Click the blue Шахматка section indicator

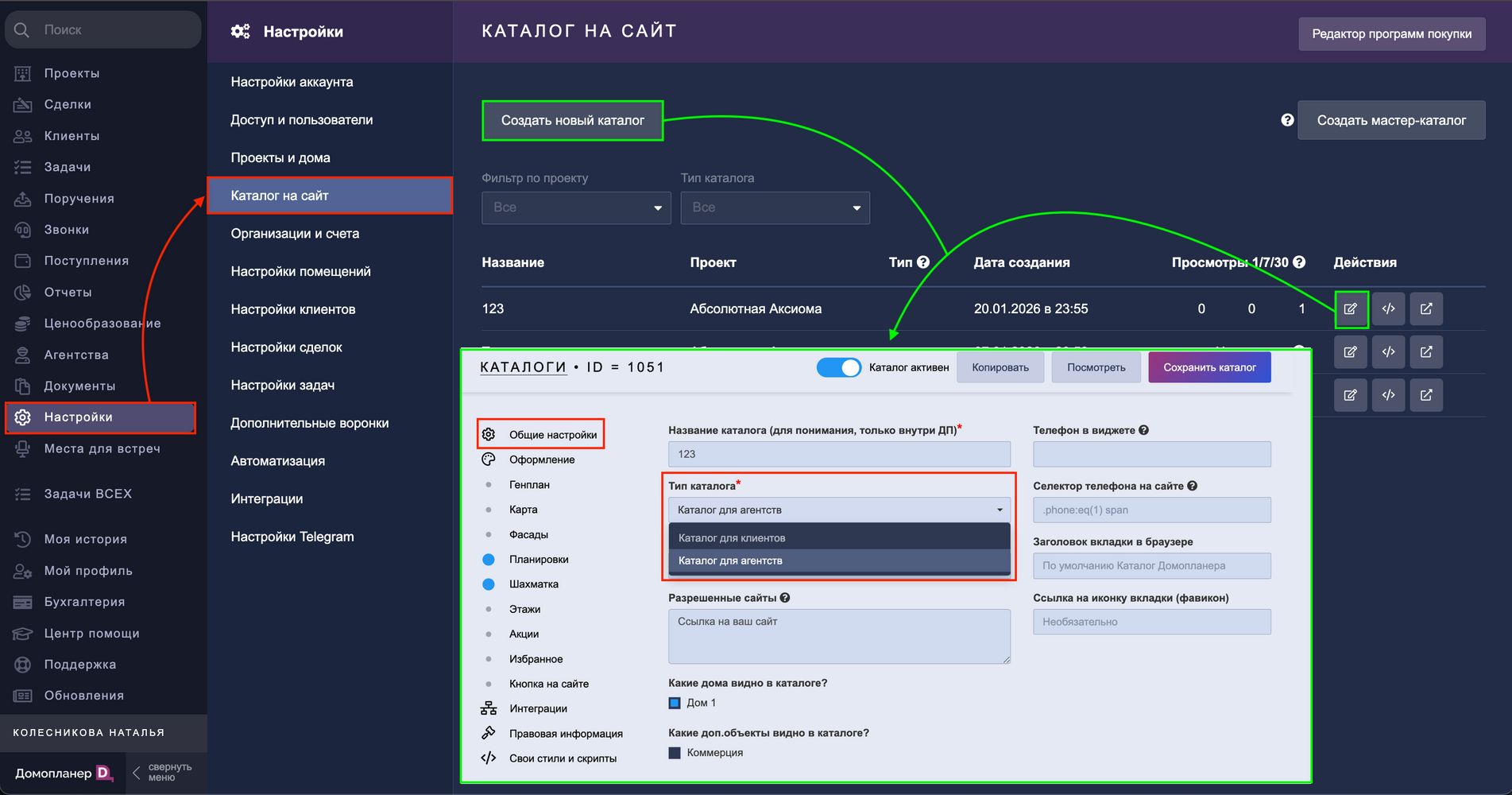pyautogui.click(x=489, y=584)
